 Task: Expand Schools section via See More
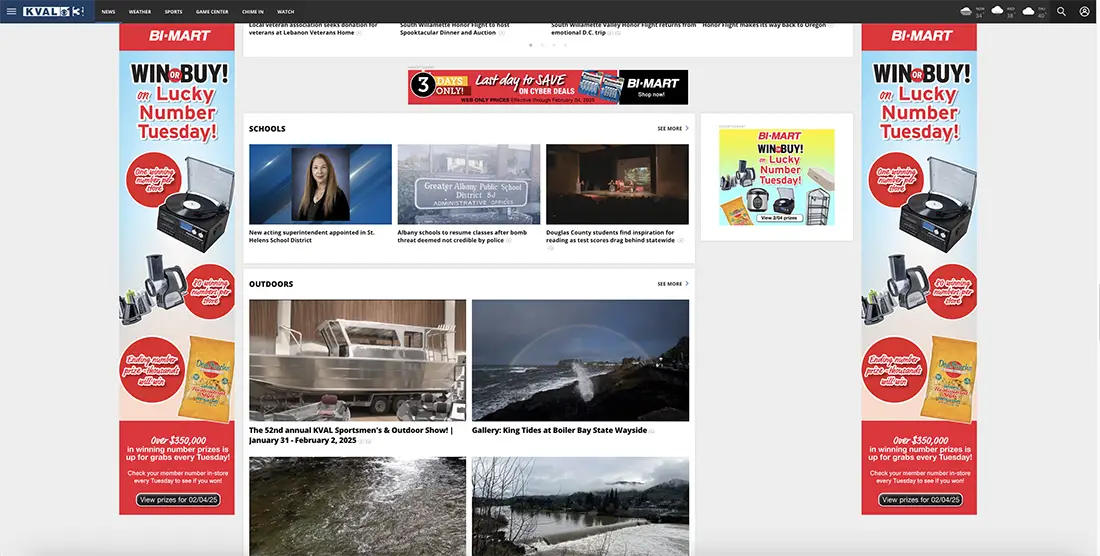click(673, 128)
